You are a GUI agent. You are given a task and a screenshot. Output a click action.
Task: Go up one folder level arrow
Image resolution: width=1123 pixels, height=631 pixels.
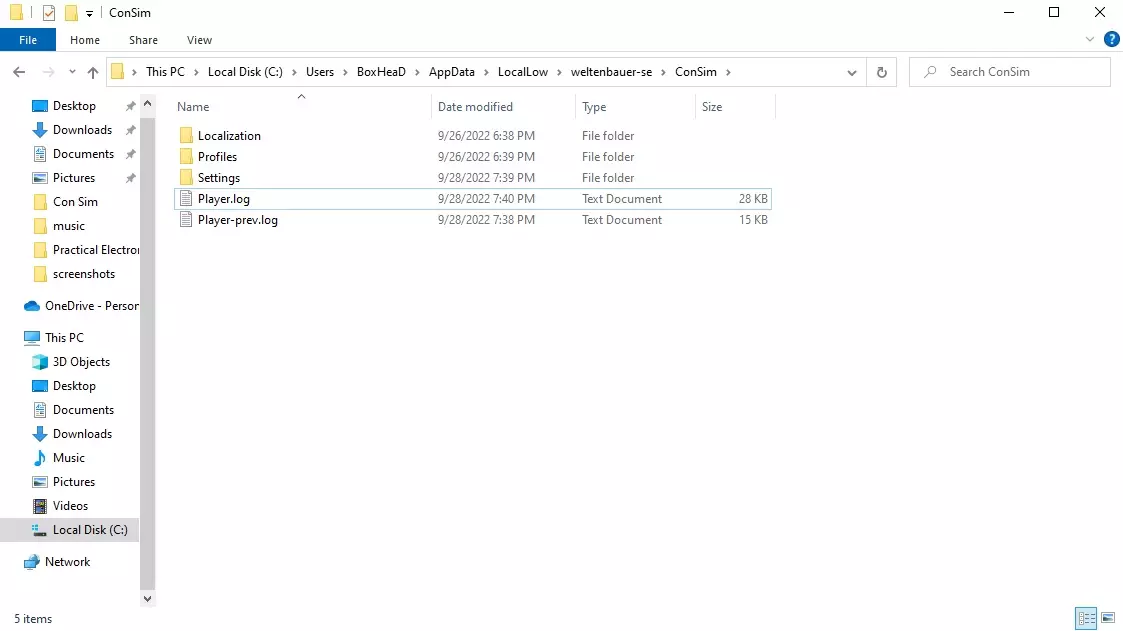tap(93, 72)
